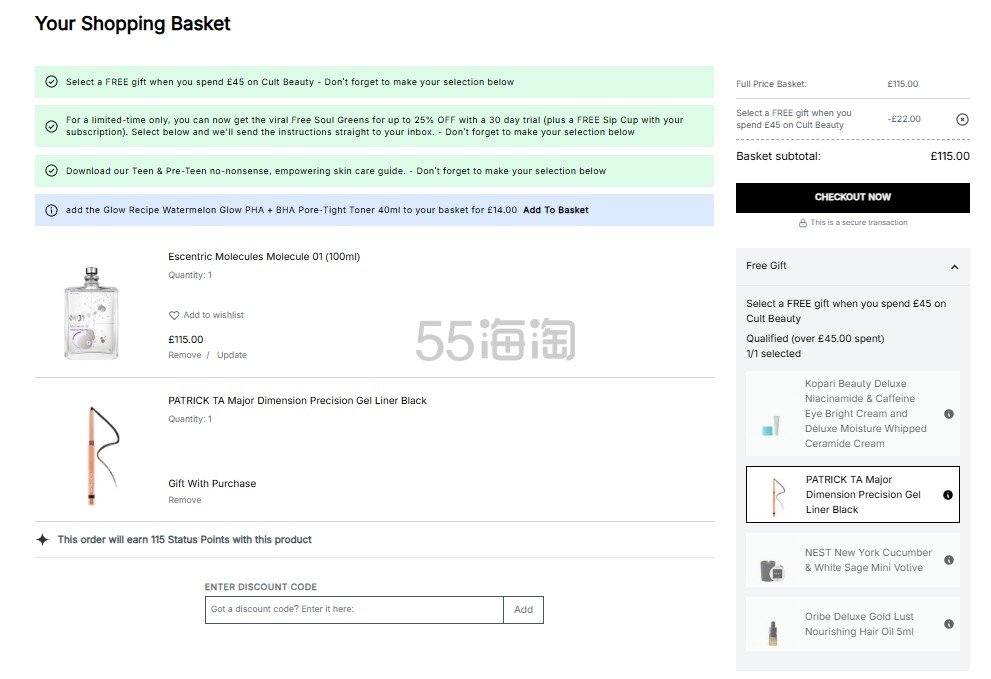991x679 pixels.
Task: Click Your Shopping Basket heading
Action: (133, 24)
